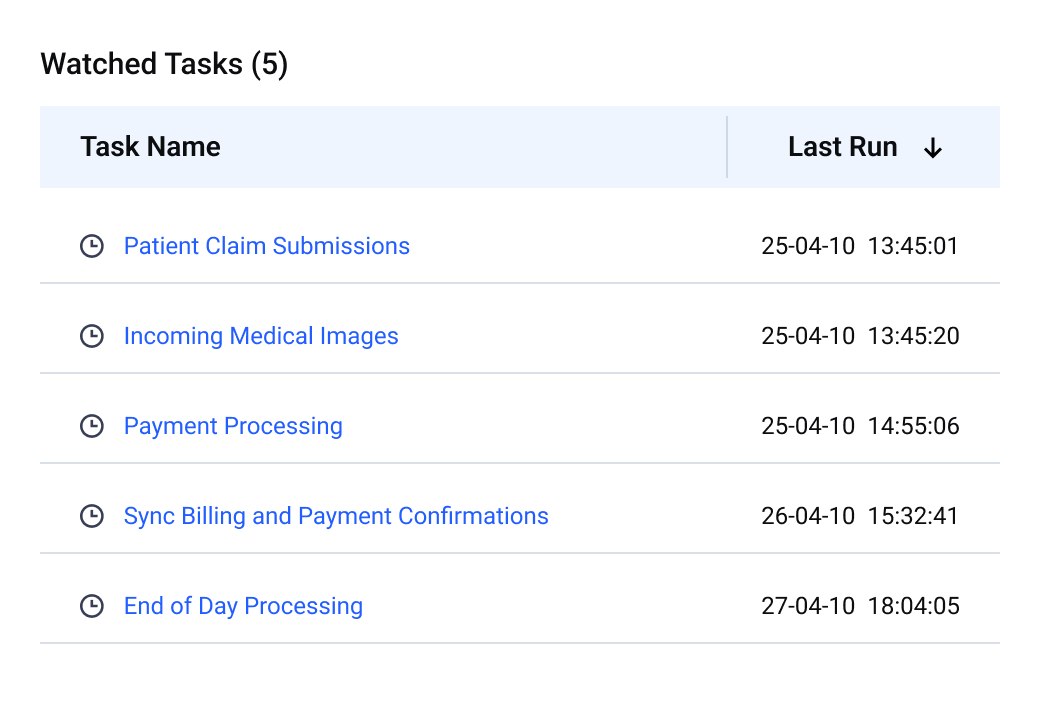The height and width of the screenshot is (704, 1040).
Task: Click clock icon beside Payment Processing
Action: 92,426
